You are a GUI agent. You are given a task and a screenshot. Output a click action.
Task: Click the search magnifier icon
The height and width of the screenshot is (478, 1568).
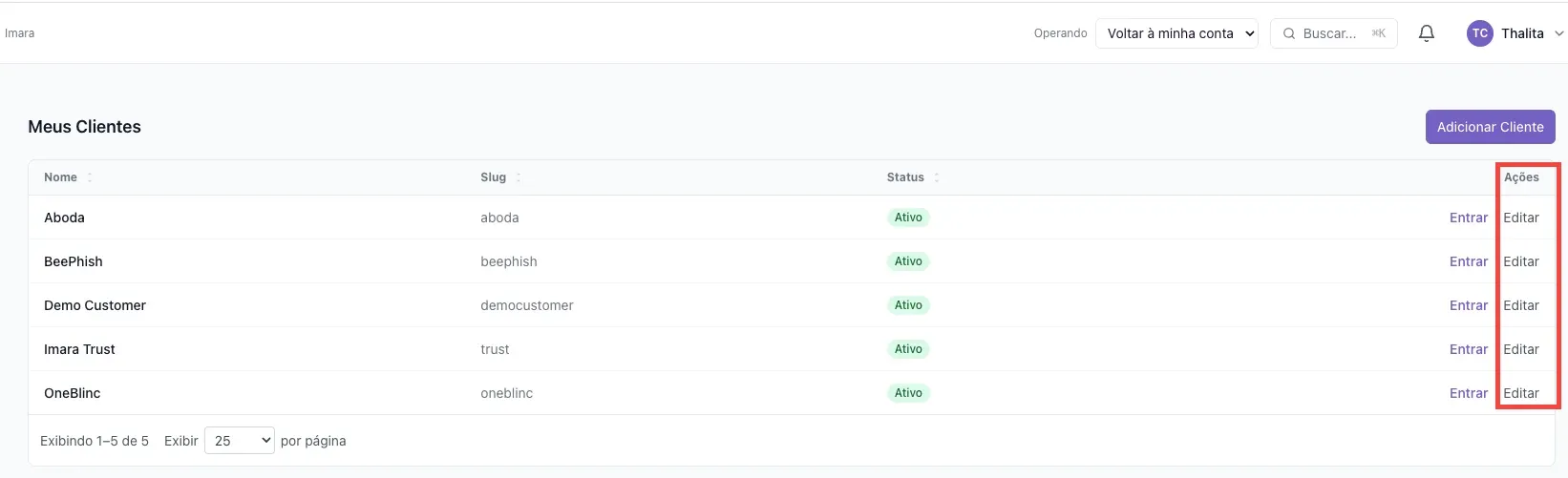click(x=1289, y=33)
